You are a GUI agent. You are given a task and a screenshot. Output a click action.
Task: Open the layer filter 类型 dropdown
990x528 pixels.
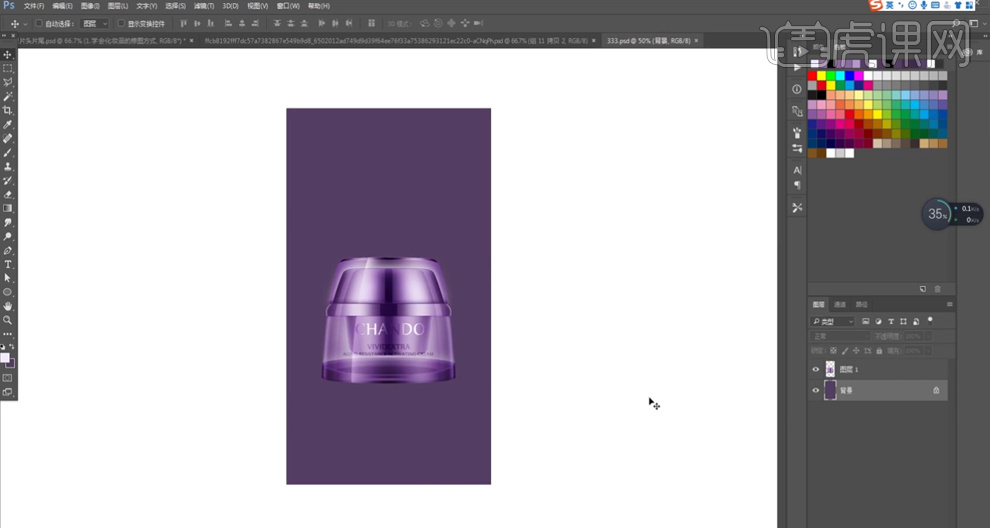coord(833,322)
